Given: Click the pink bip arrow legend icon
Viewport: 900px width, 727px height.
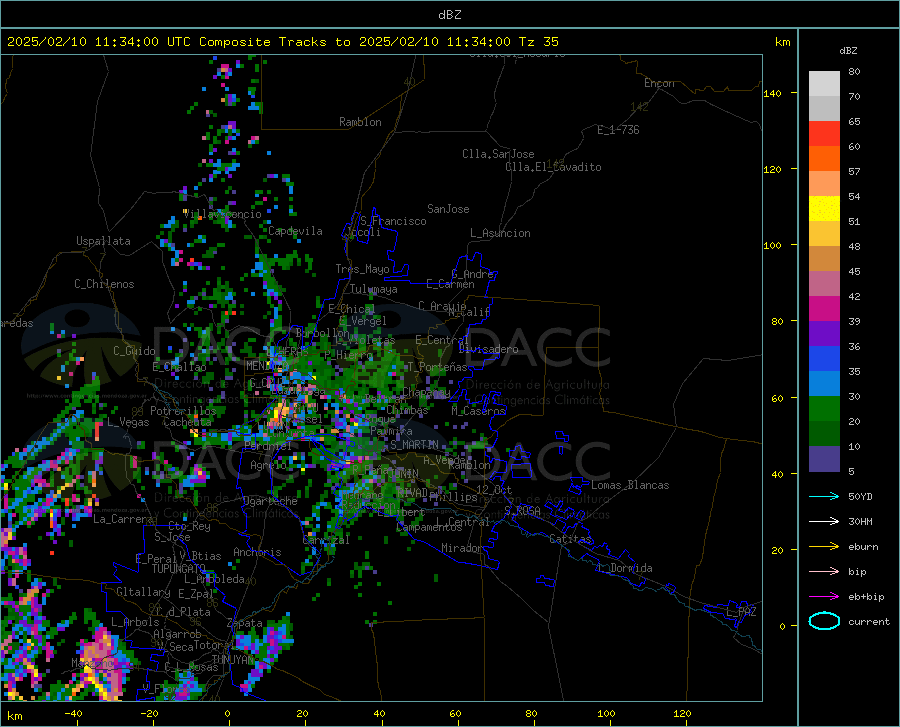Looking at the screenshot, I should [x=824, y=571].
